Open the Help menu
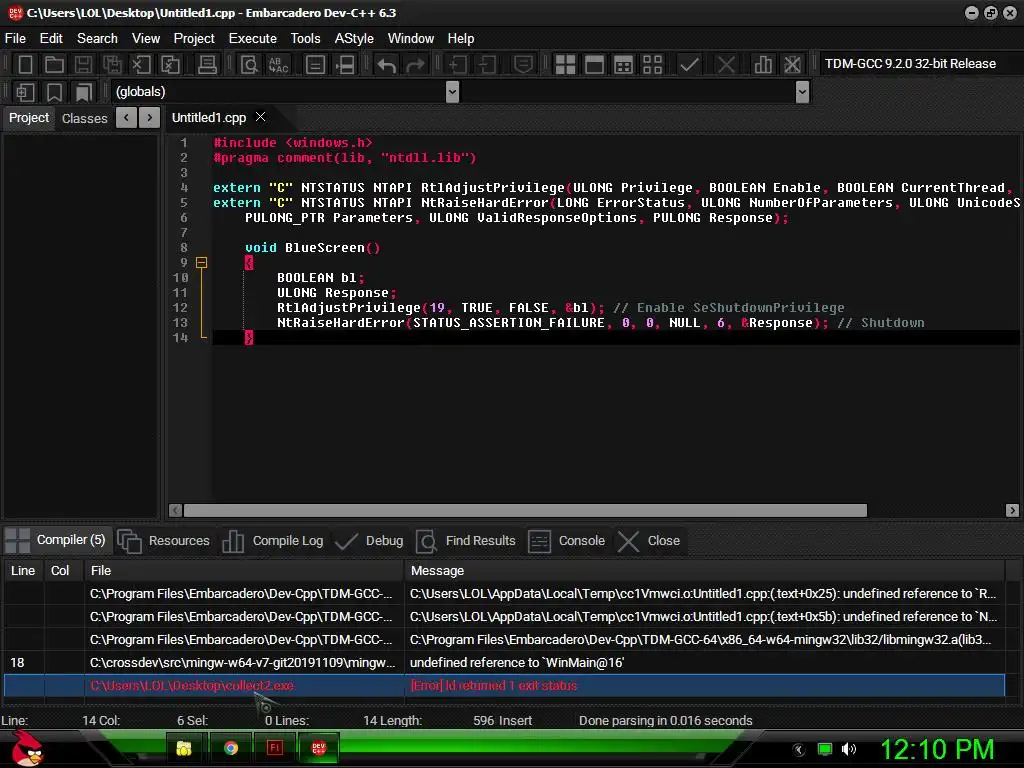The image size is (1024, 768). (460, 39)
